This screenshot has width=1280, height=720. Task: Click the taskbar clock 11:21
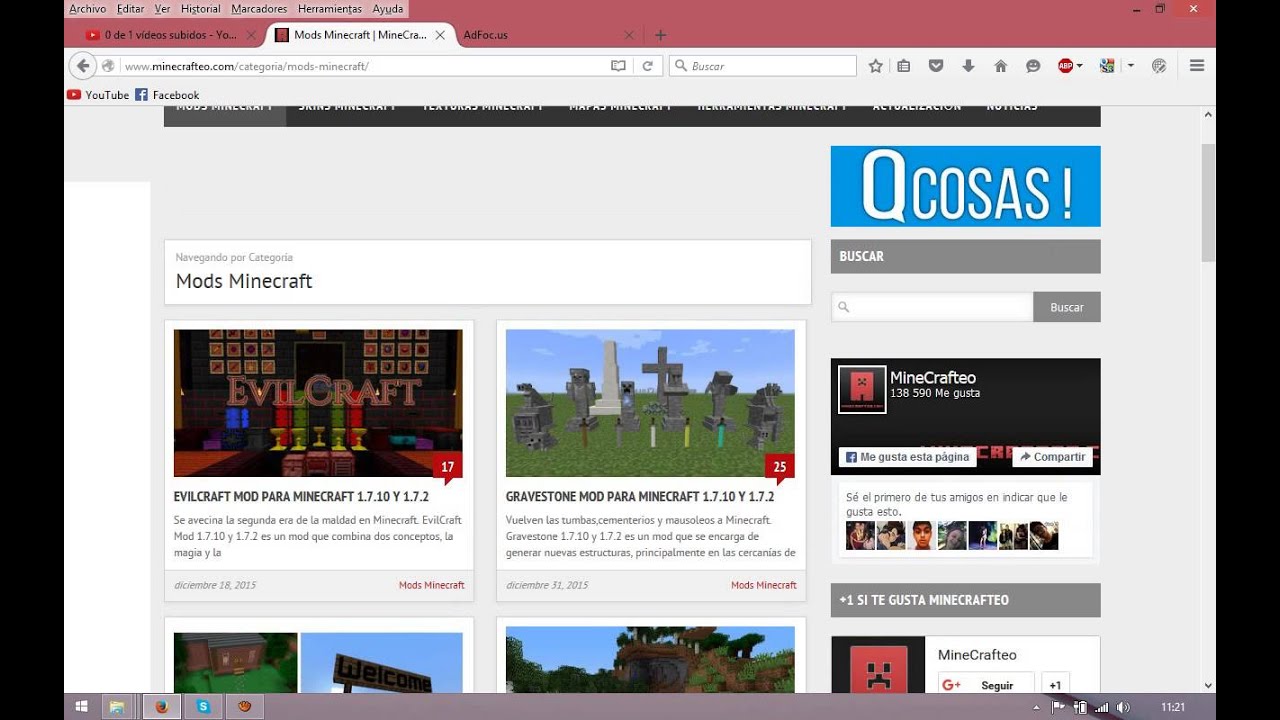pyautogui.click(x=1173, y=707)
